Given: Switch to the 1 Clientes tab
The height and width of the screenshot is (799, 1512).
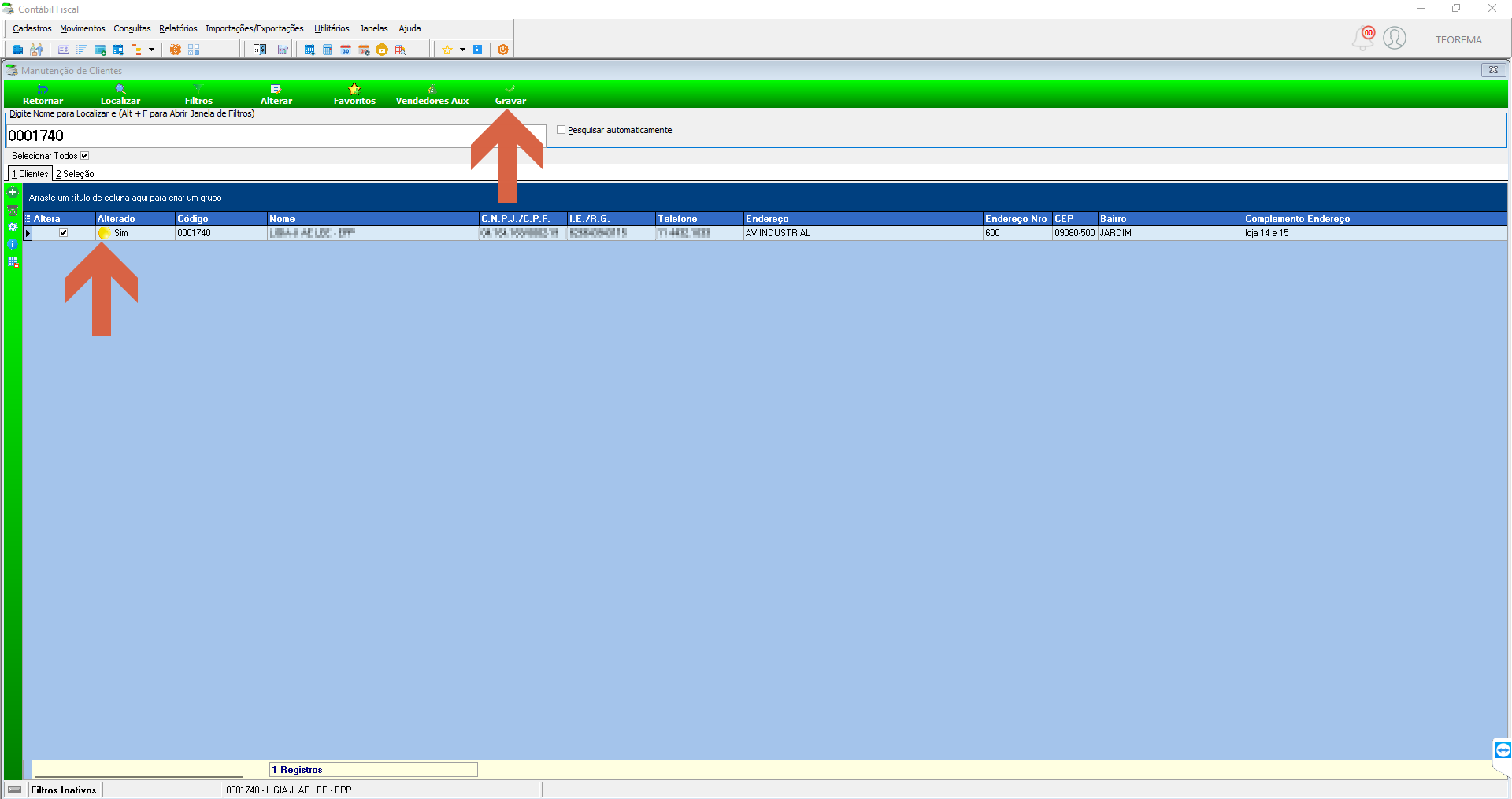Looking at the screenshot, I should point(30,174).
